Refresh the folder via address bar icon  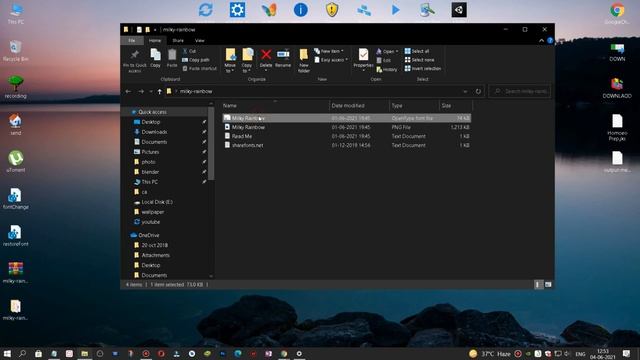click(478, 91)
